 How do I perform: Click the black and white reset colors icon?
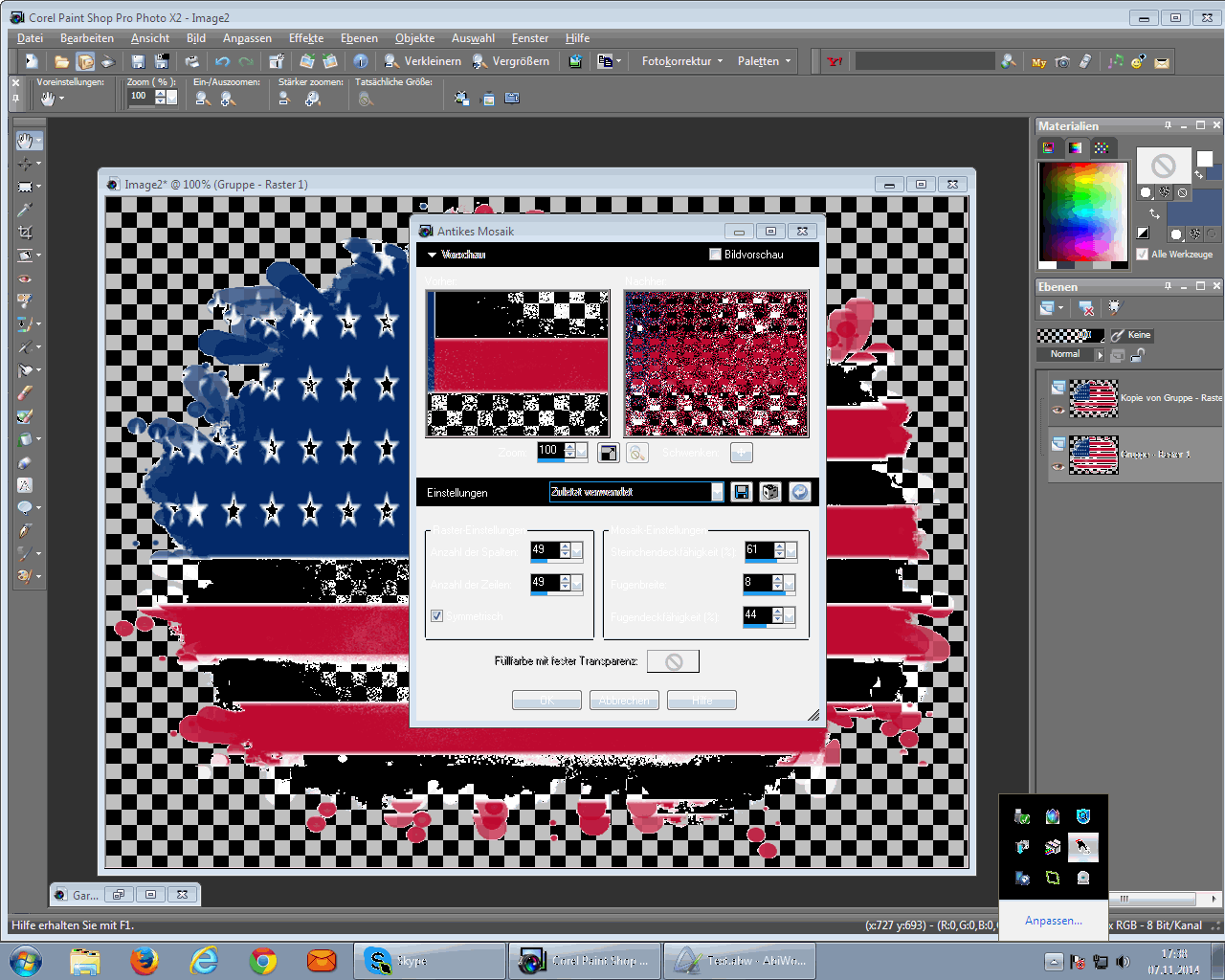click(1143, 233)
